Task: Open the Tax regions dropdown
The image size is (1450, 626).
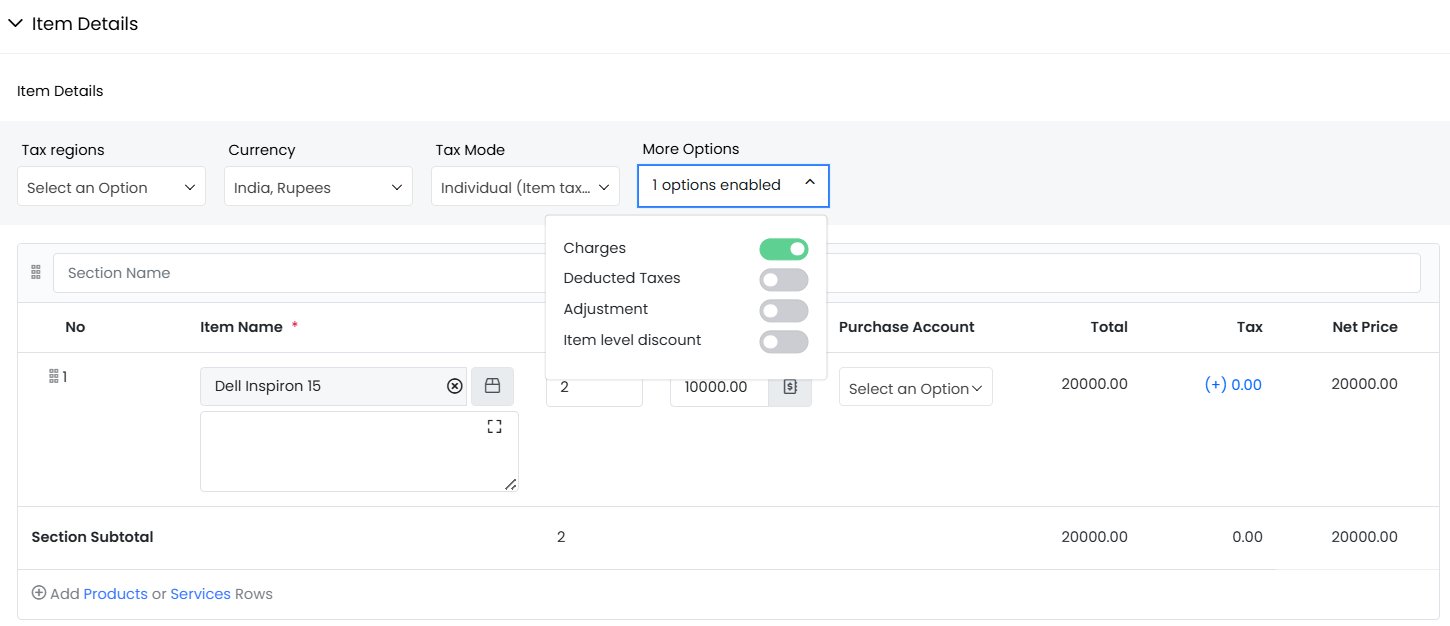Action: click(111, 187)
